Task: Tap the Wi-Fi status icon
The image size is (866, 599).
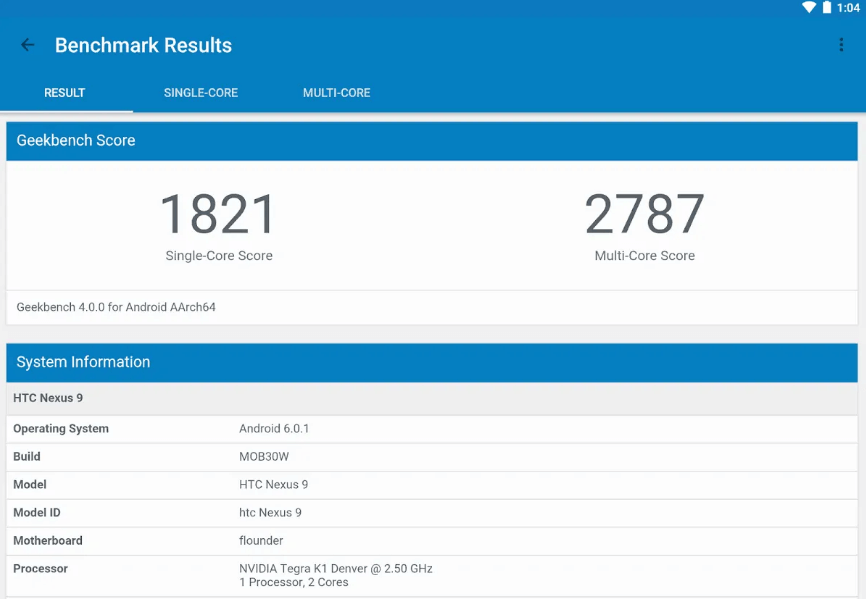Action: point(809,7)
